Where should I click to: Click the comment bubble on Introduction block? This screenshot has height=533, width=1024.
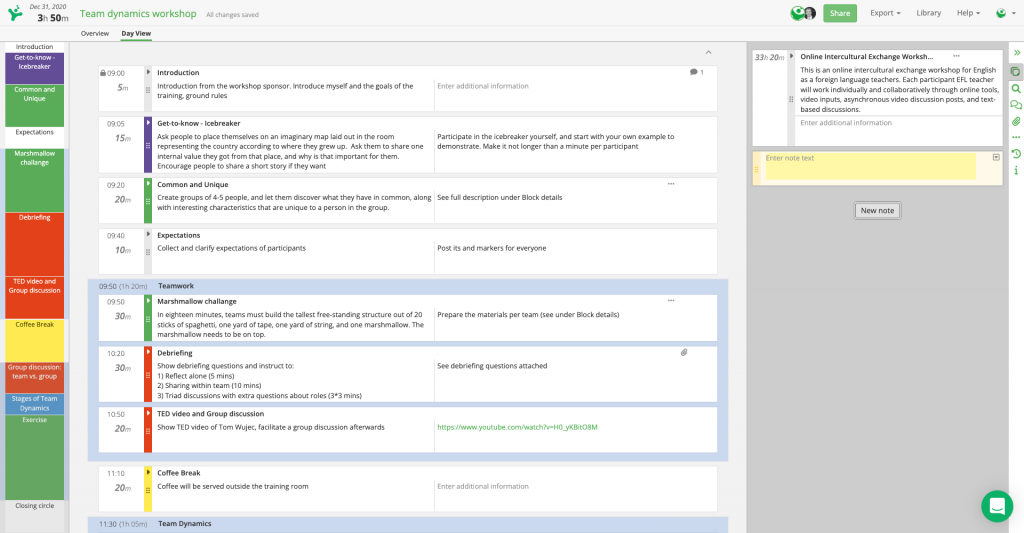coord(696,73)
